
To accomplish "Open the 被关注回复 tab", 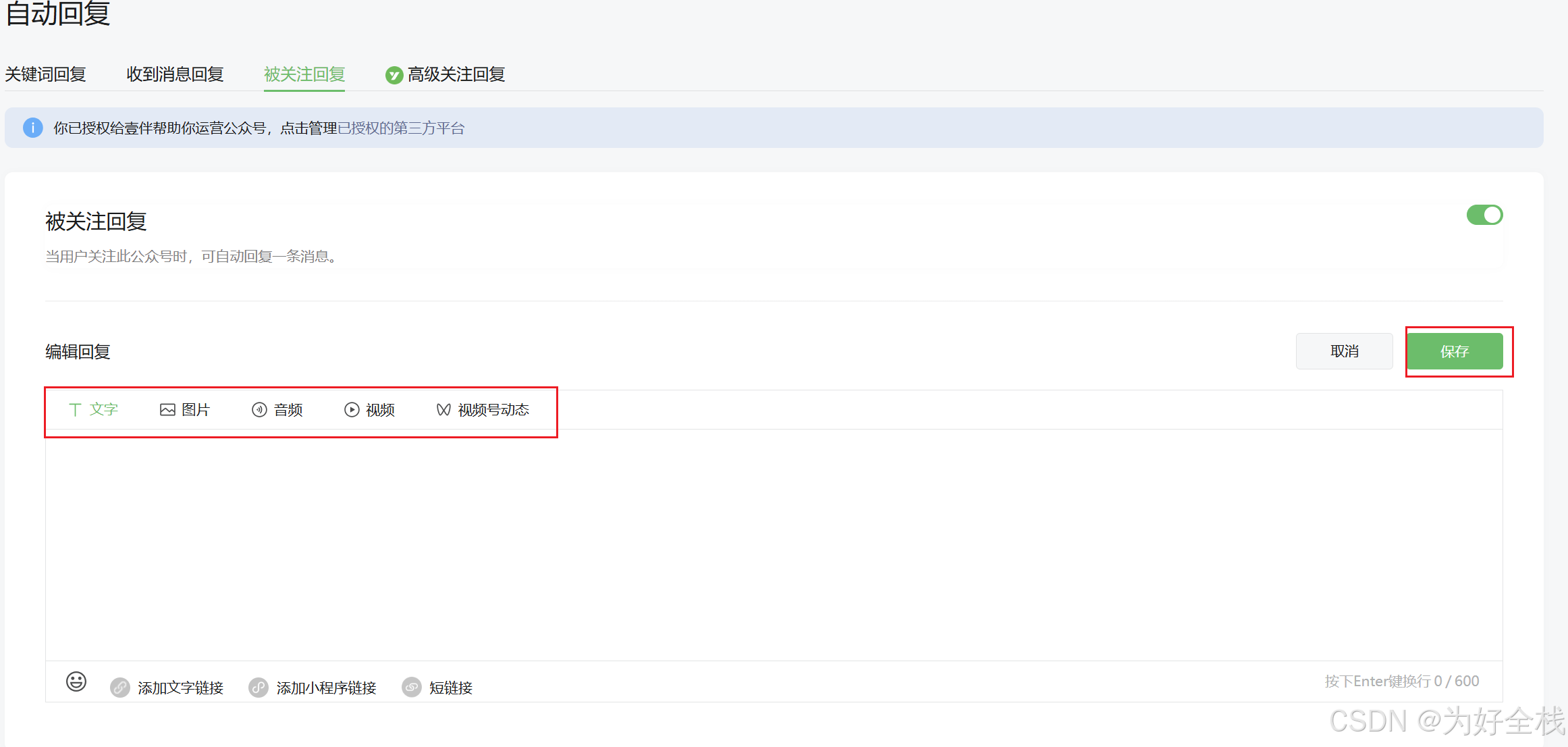I will pos(304,74).
